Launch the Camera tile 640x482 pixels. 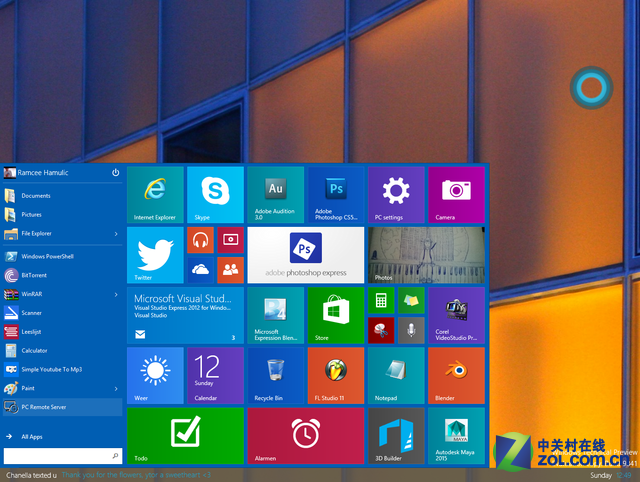tap(456, 195)
